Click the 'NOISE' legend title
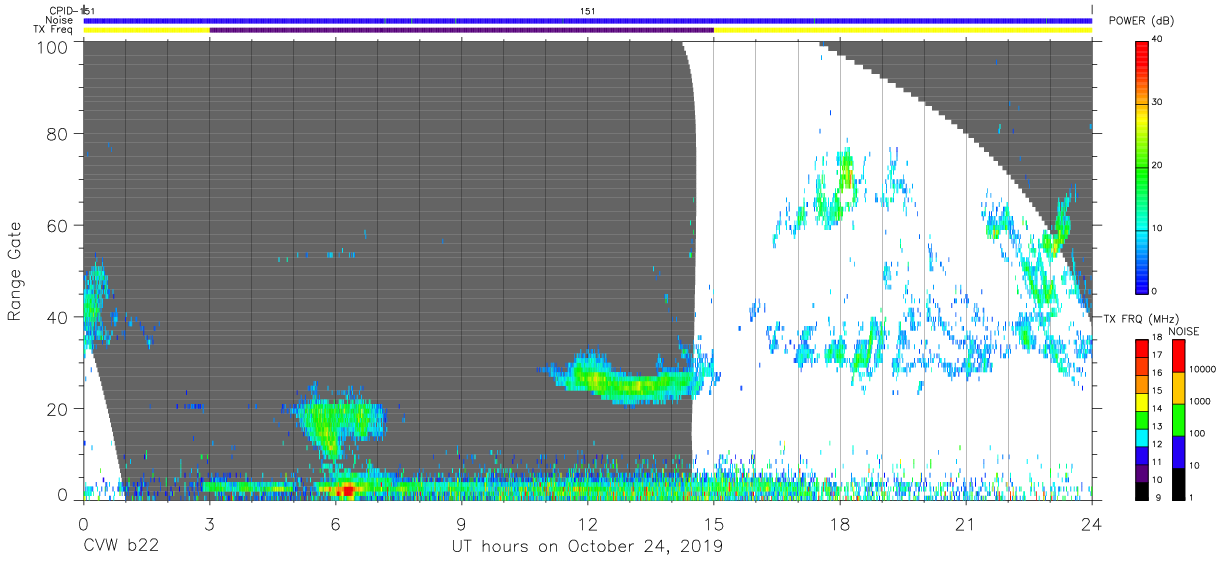The width and height of the screenshot is (1228, 567). point(1184,331)
